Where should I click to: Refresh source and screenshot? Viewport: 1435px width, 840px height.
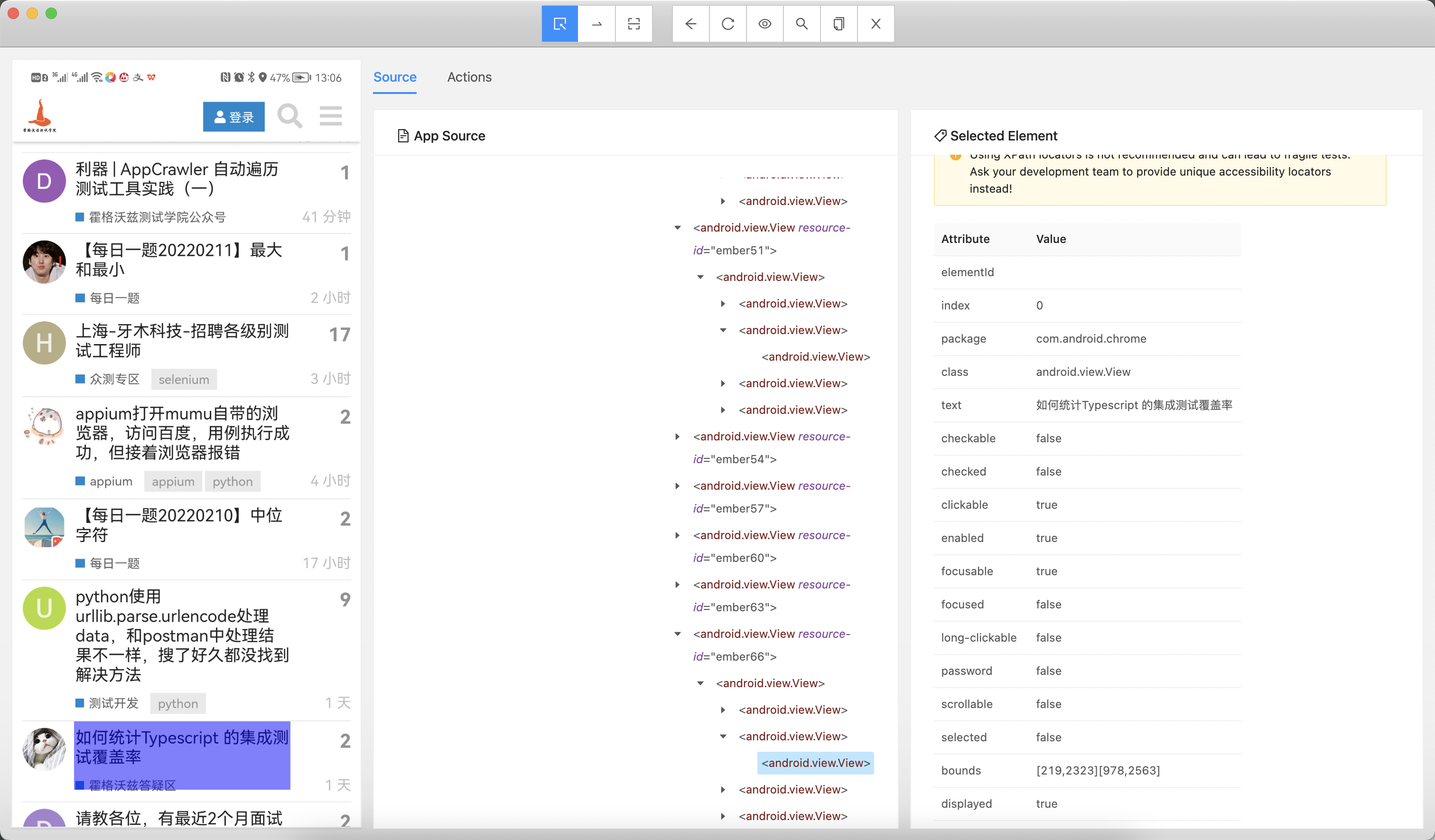(727, 24)
